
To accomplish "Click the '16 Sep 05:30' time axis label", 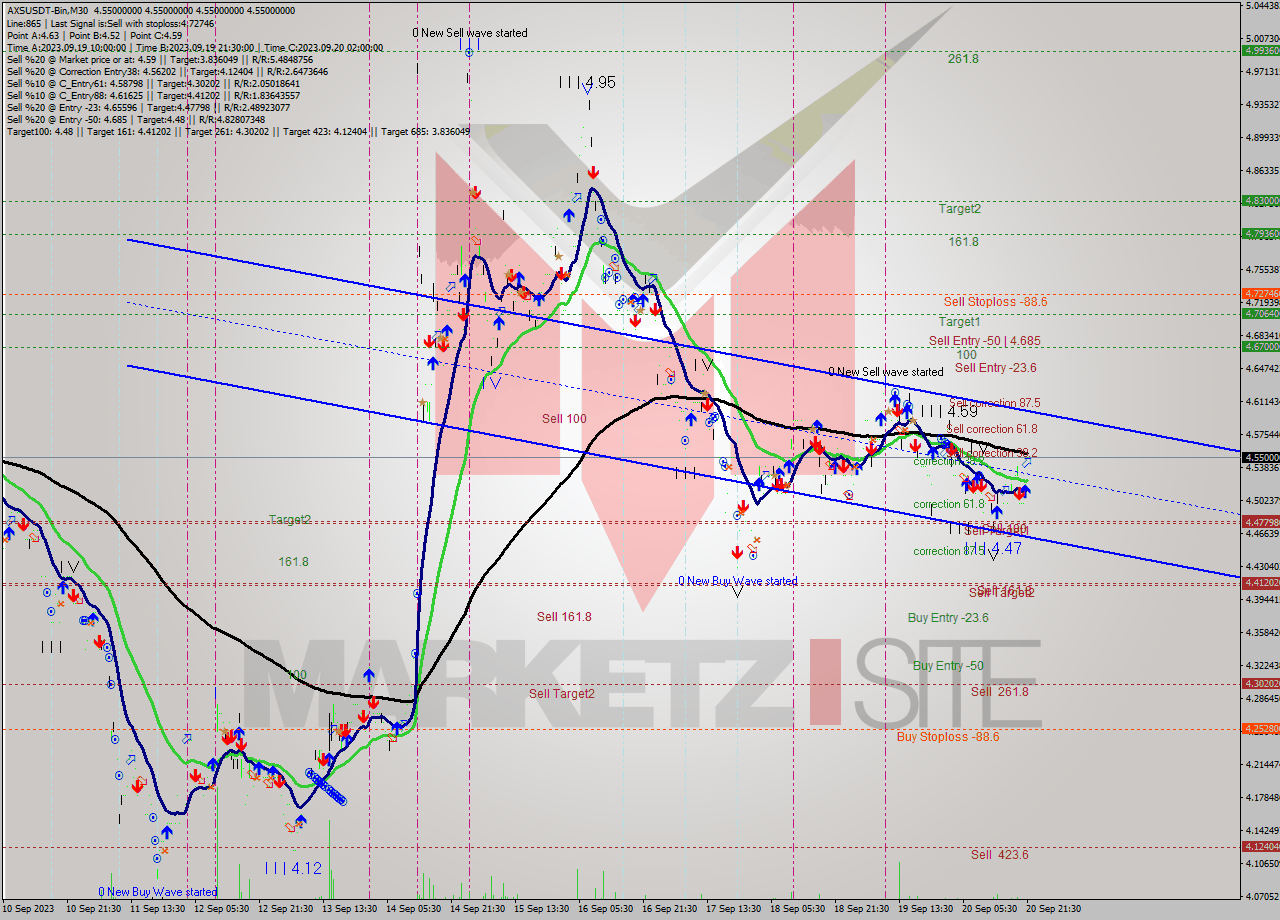I will [605, 909].
